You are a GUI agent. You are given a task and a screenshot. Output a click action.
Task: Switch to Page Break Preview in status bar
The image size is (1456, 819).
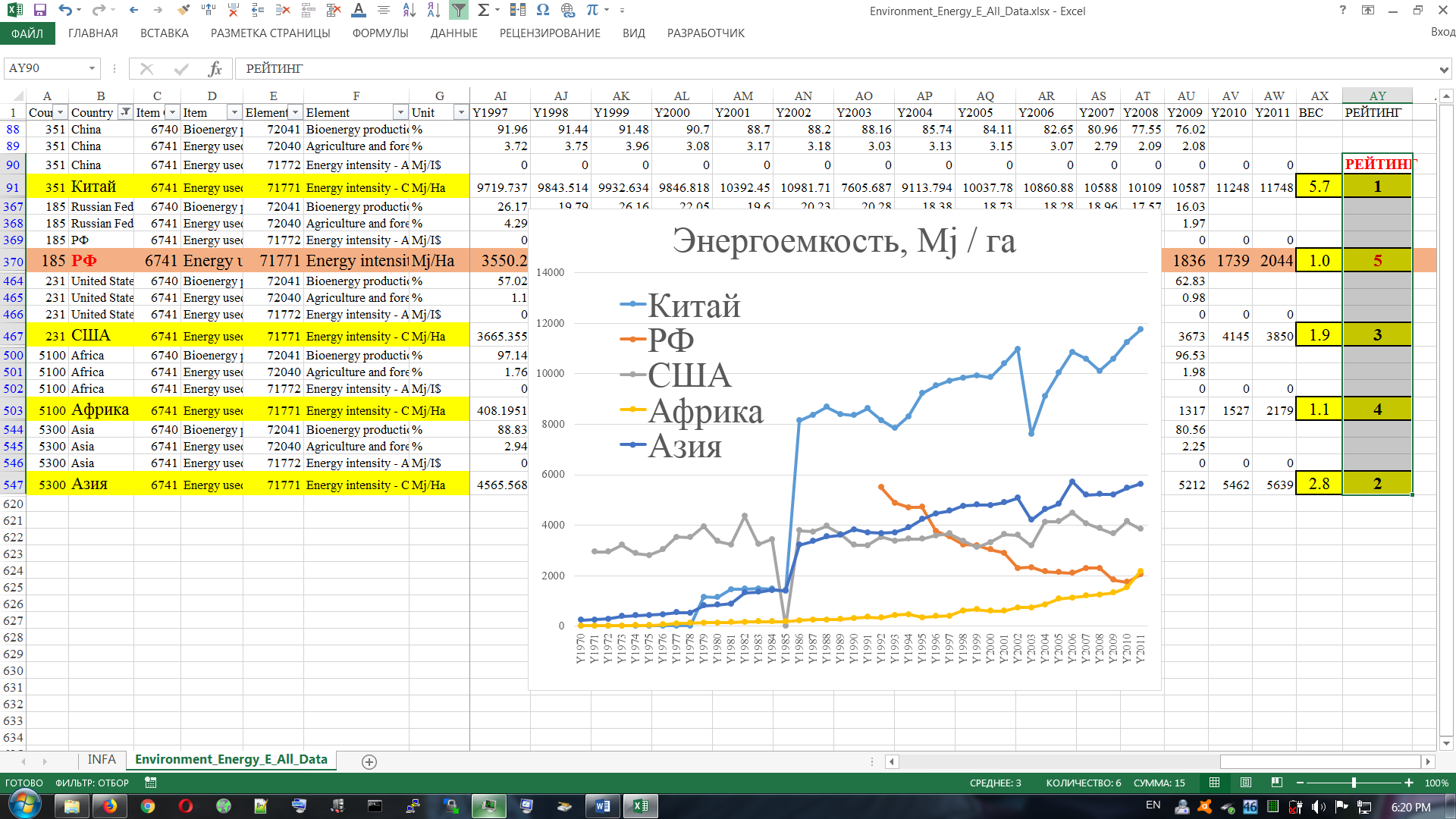(x=1277, y=783)
